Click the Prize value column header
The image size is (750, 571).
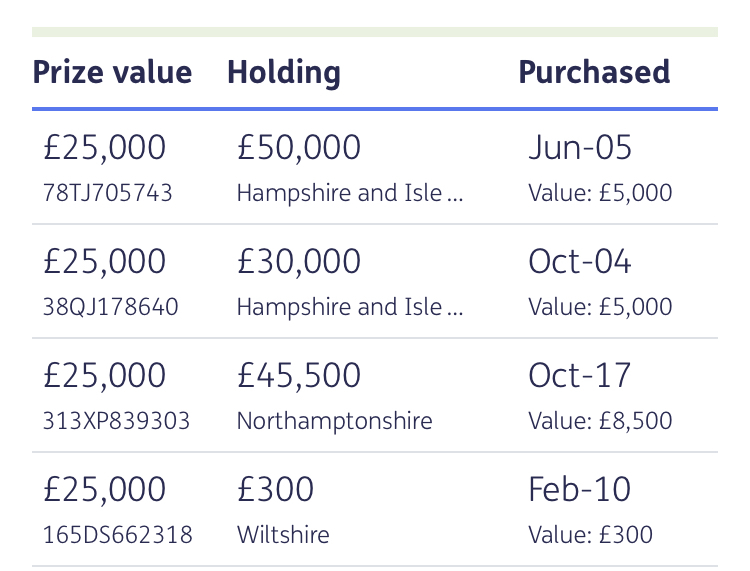coord(112,72)
